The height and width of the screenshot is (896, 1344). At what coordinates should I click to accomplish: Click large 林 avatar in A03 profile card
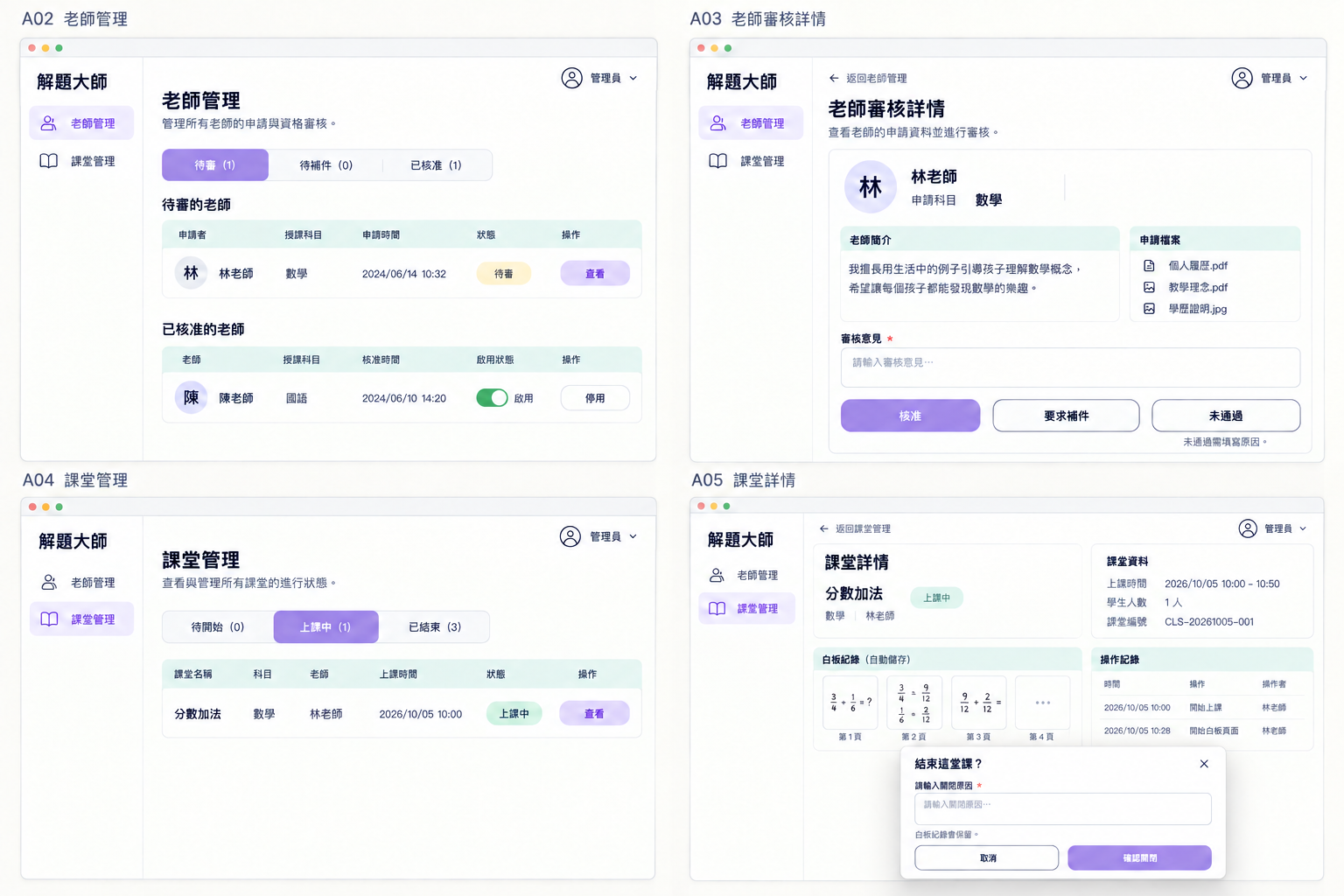pyautogui.click(x=871, y=186)
